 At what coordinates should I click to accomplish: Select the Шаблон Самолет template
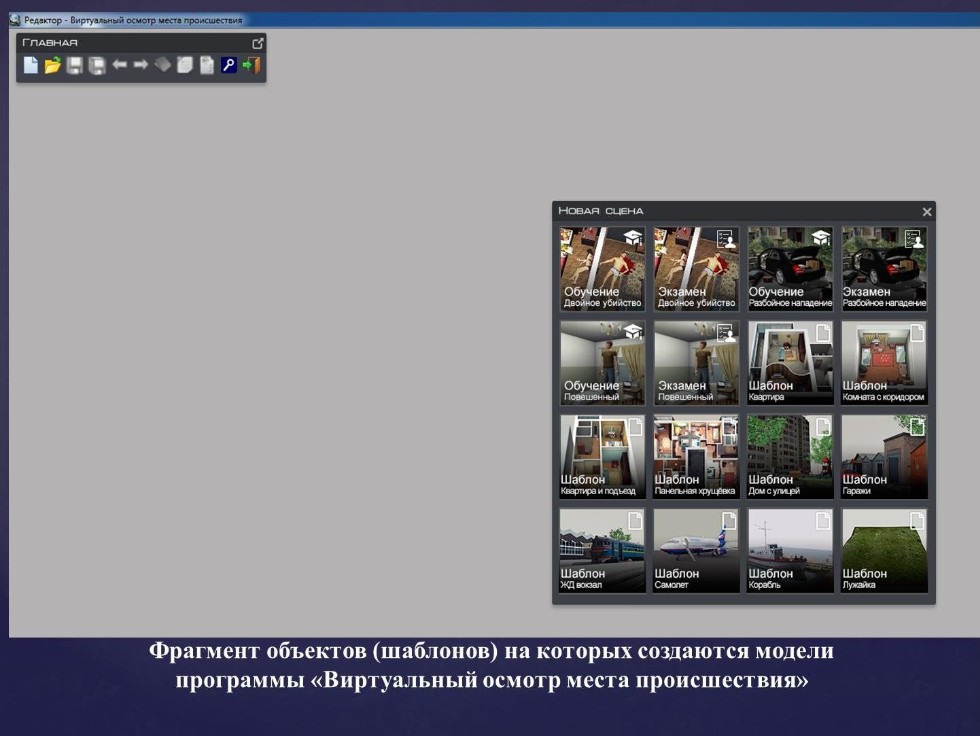coord(696,548)
